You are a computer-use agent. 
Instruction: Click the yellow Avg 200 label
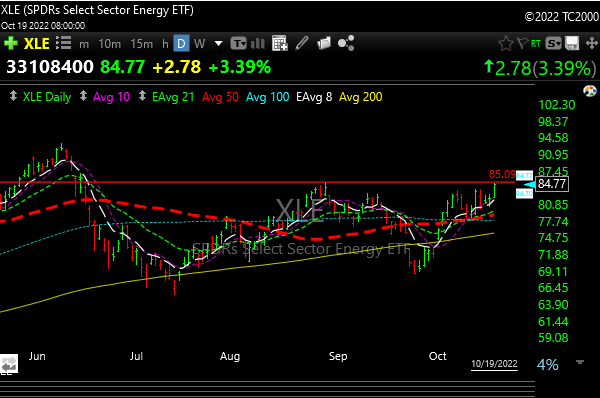pyautogui.click(x=360, y=97)
